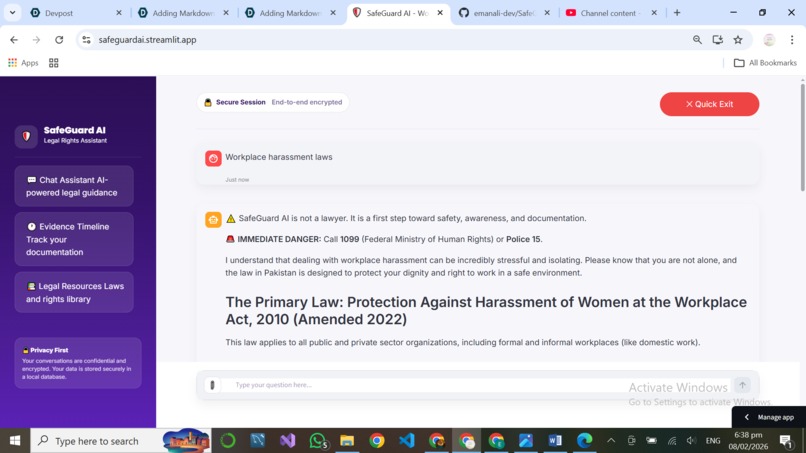Open the tab search dropdown arrow

tap(12, 13)
